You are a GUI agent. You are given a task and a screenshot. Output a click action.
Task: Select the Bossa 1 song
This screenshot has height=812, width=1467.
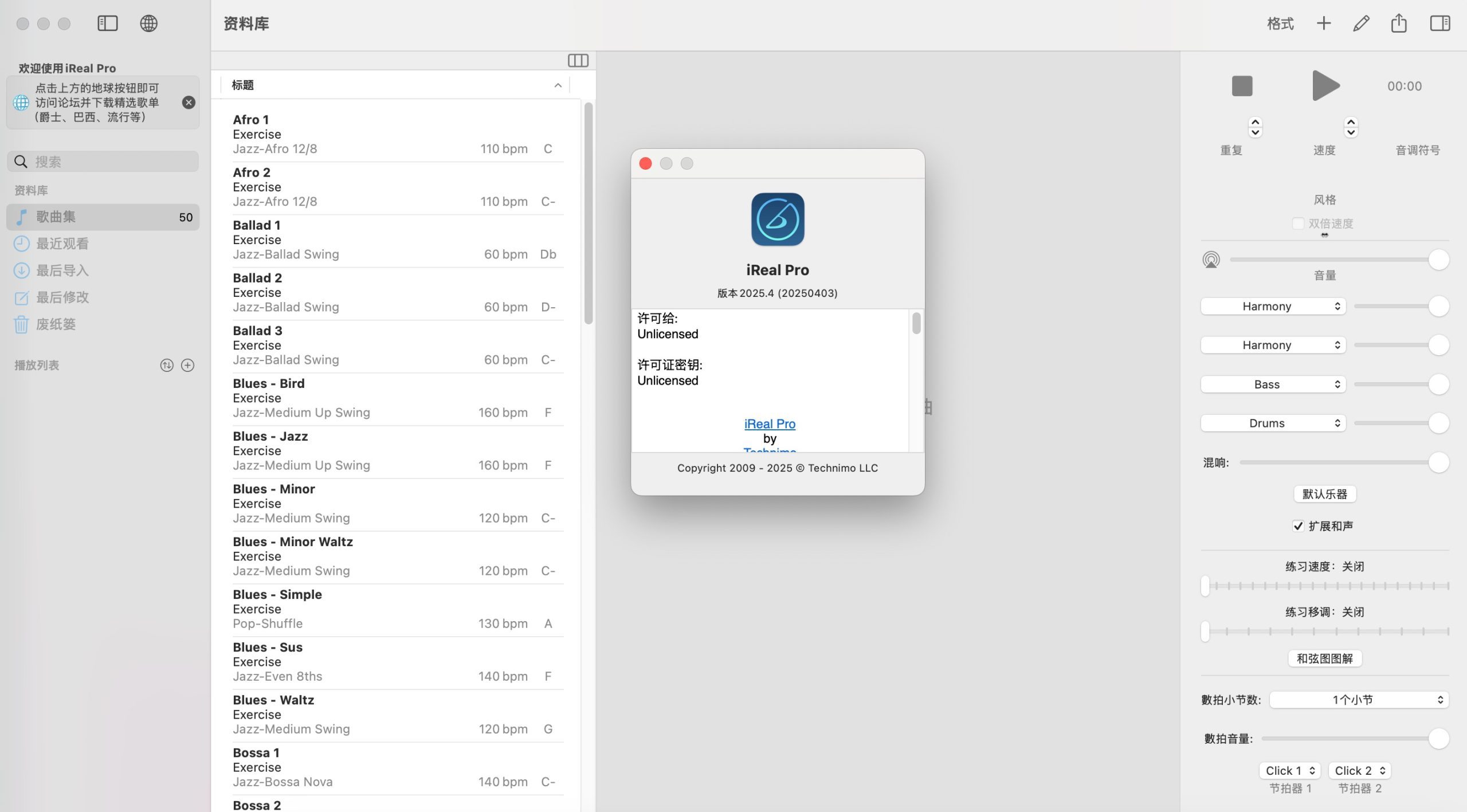[398, 767]
